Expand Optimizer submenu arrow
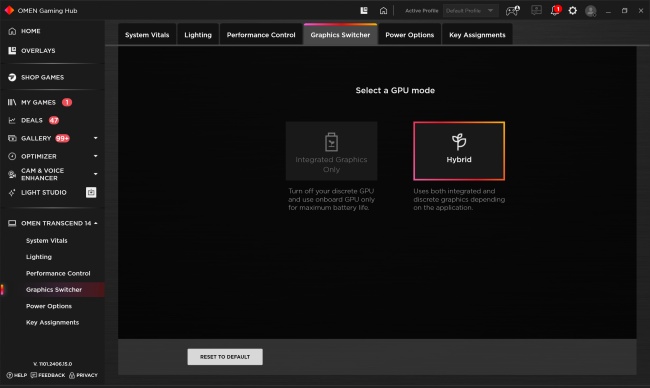The width and height of the screenshot is (650, 388). coord(95,156)
